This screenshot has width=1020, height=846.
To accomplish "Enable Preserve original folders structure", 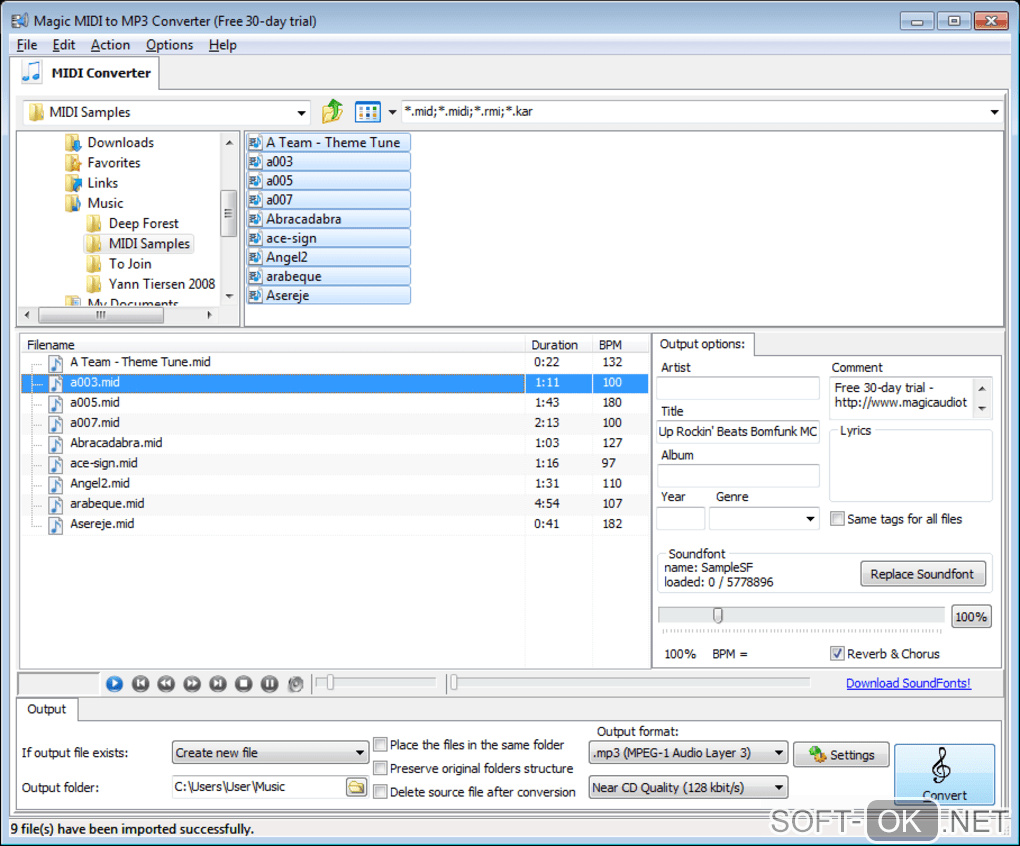I will (x=381, y=769).
